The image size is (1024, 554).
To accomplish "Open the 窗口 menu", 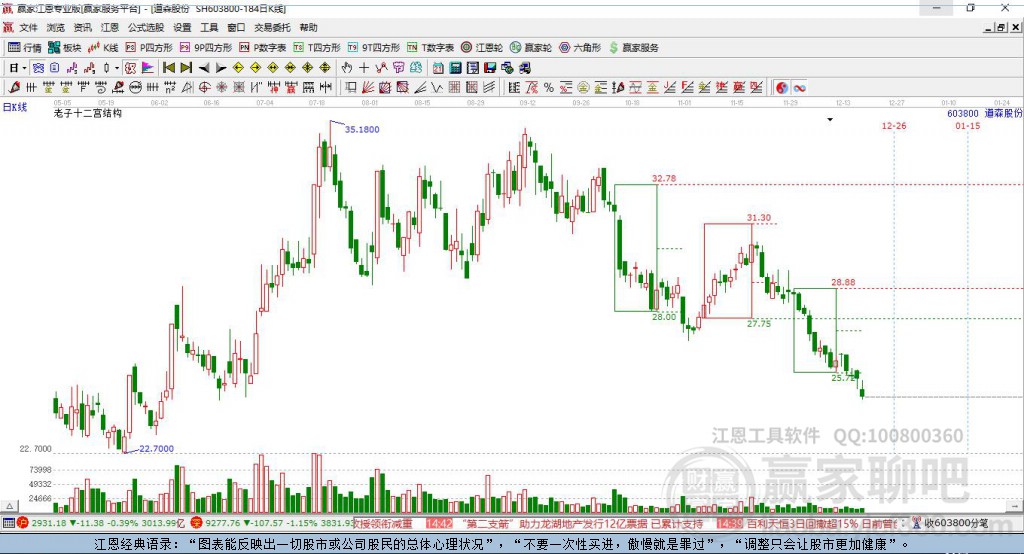I will pos(236,27).
